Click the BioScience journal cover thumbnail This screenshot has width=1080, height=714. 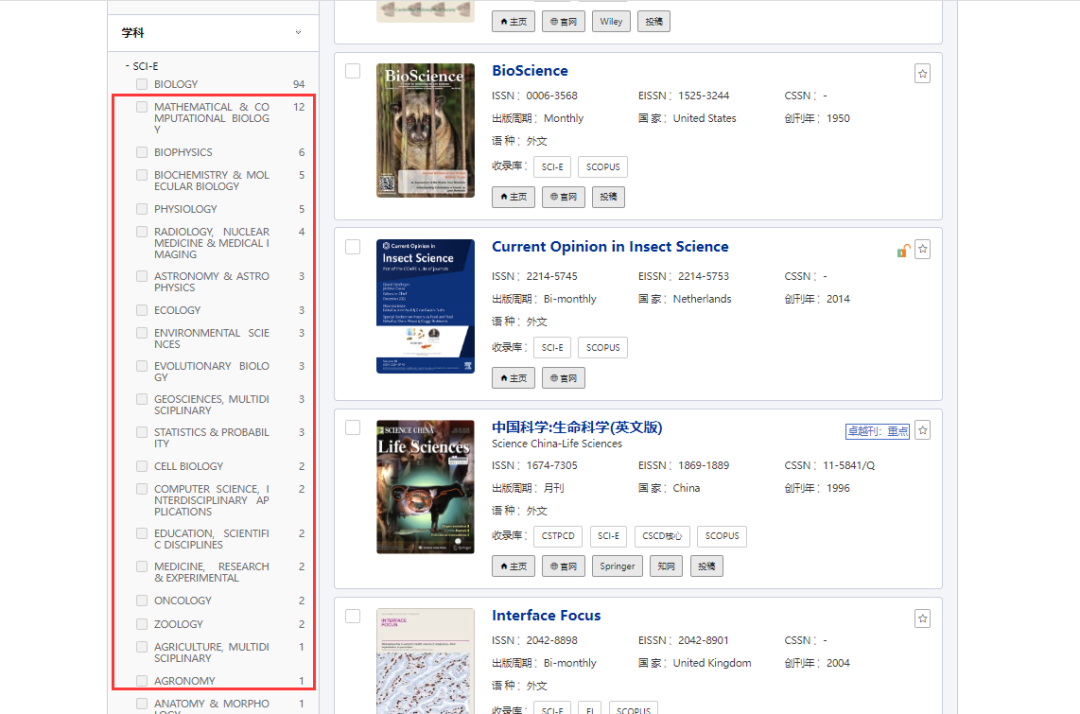[425, 130]
